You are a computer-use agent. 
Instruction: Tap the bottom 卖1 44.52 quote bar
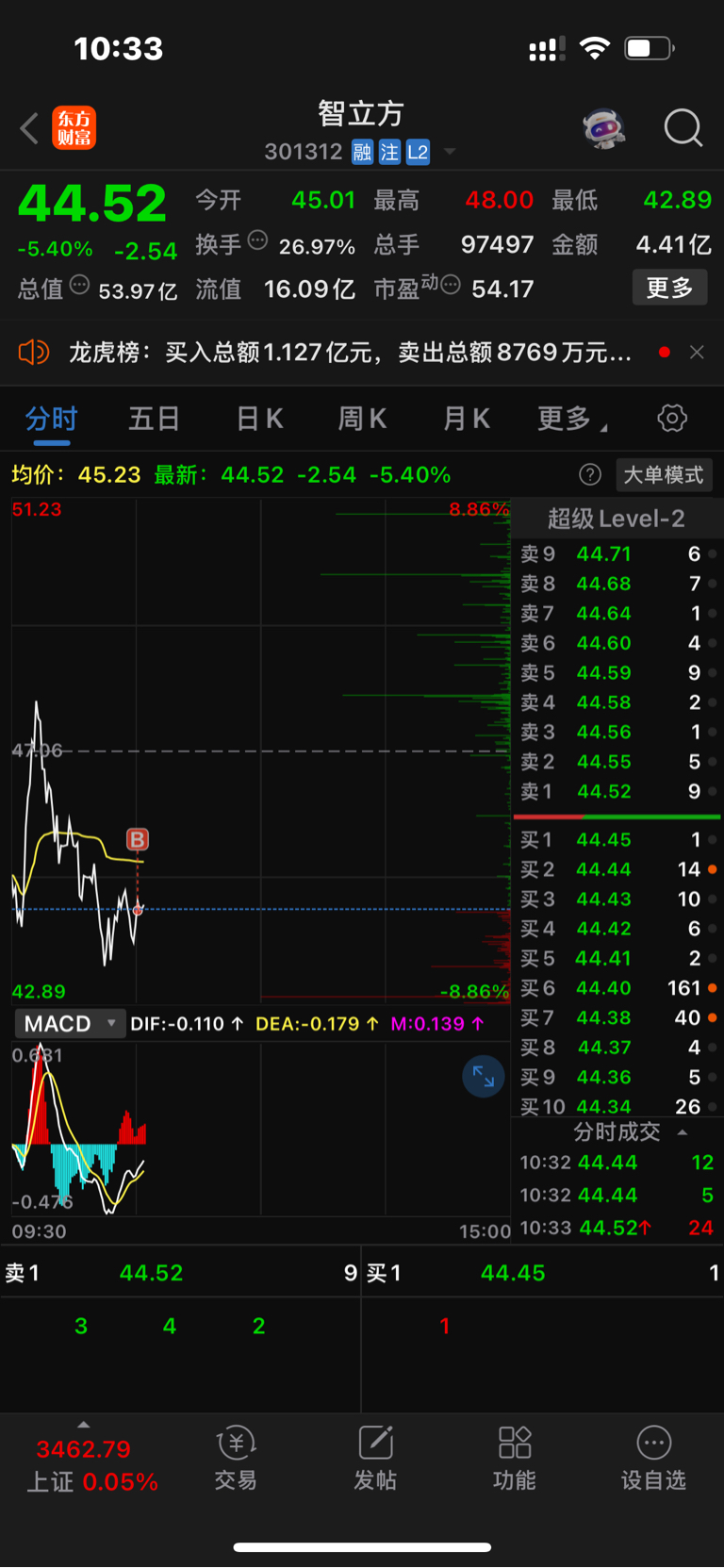click(x=180, y=1273)
